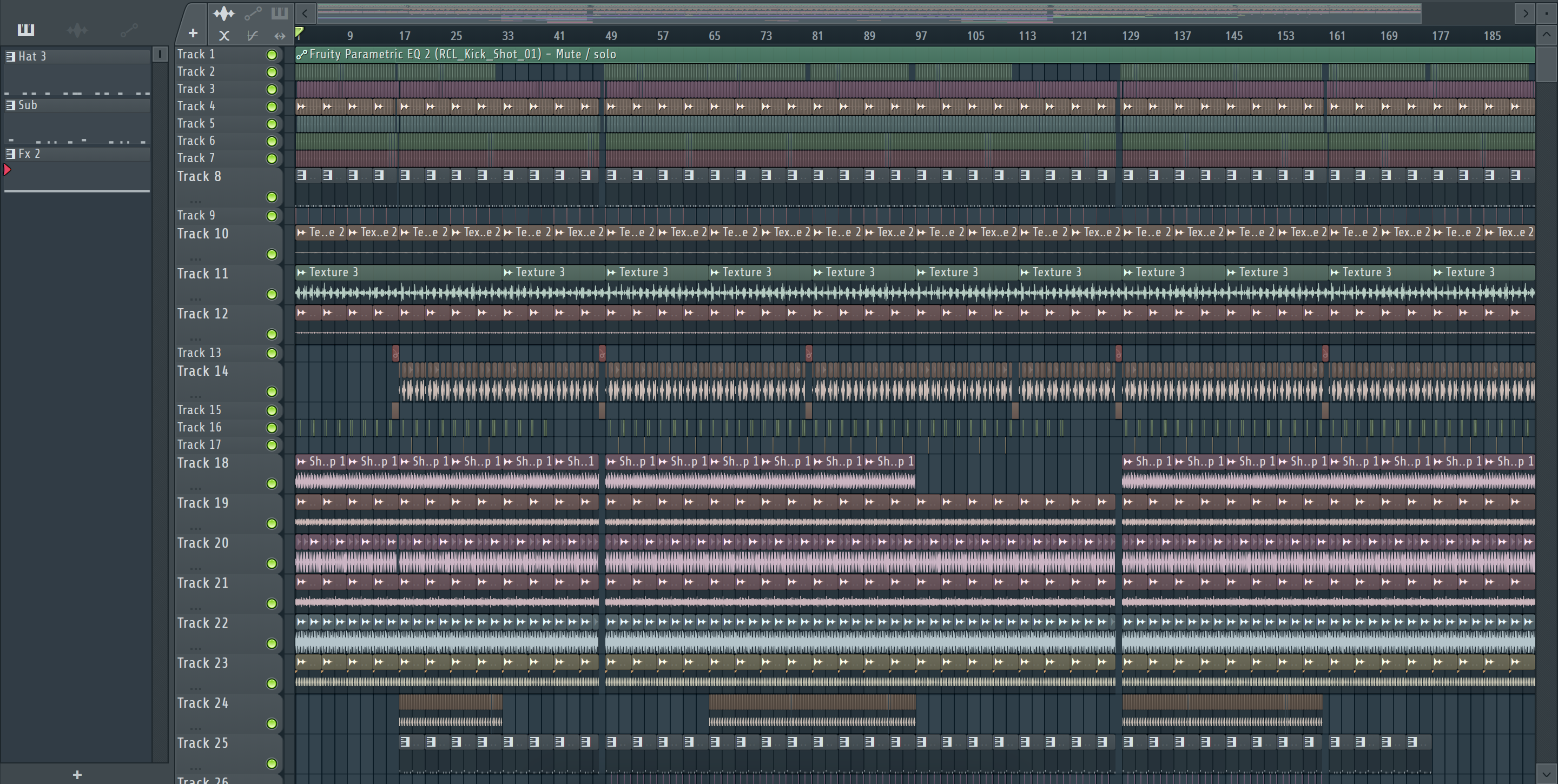Mute Track 2 with its green LED
The width and height of the screenshot is (1558, 784).
(272, 72)
